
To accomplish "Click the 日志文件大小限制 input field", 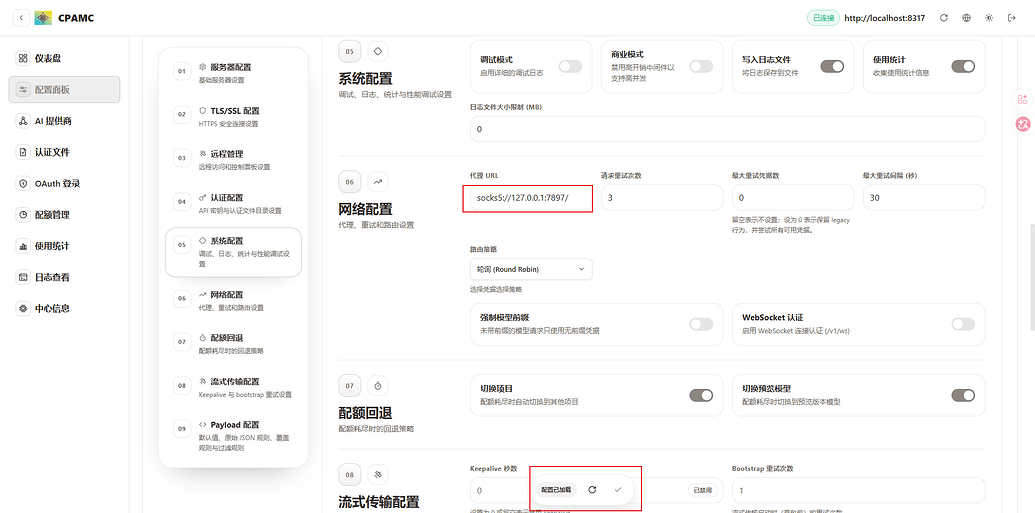I will pyautogui.click(x=727, y=129).
